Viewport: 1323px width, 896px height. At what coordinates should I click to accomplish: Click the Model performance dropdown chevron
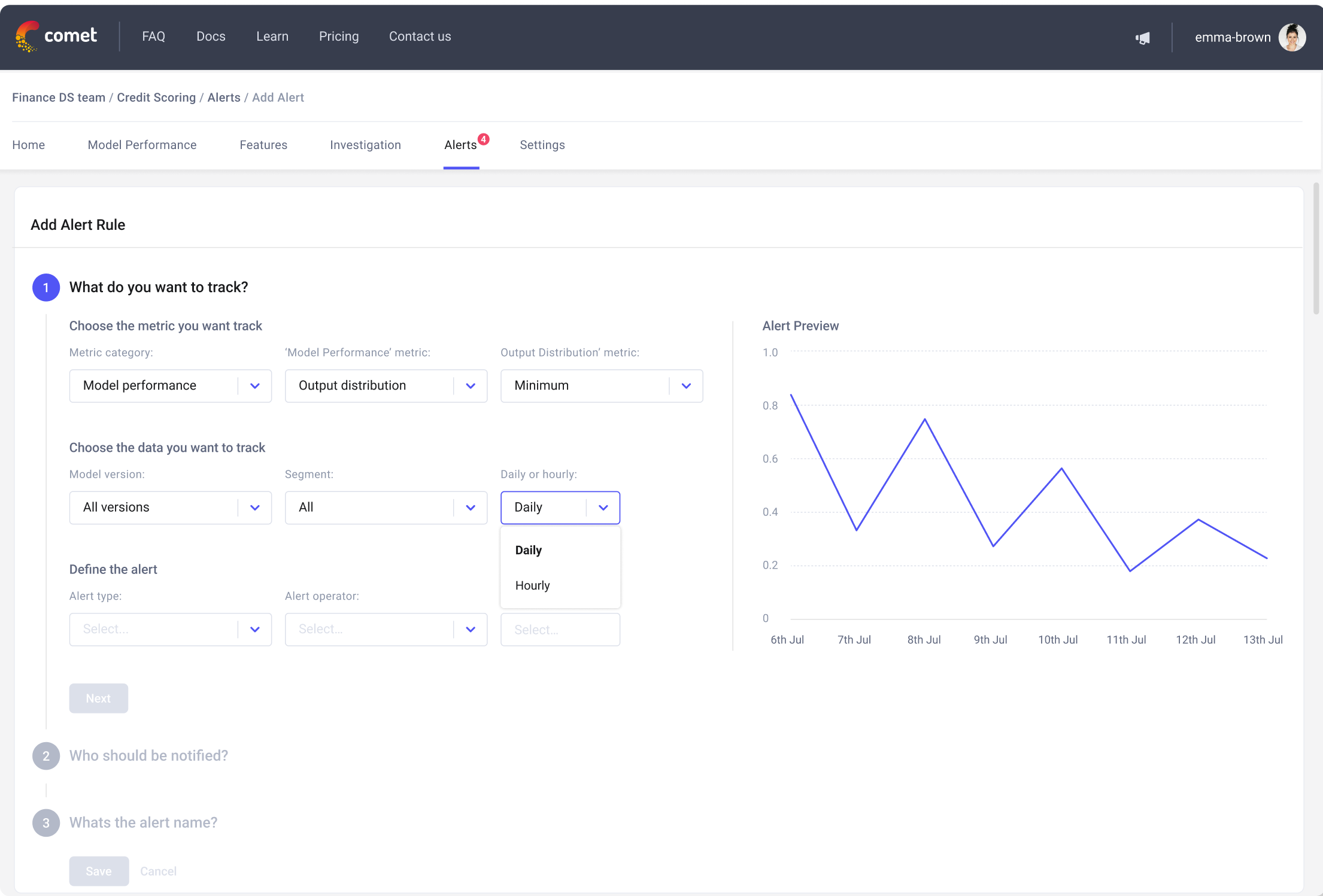(x=255, y=386)
